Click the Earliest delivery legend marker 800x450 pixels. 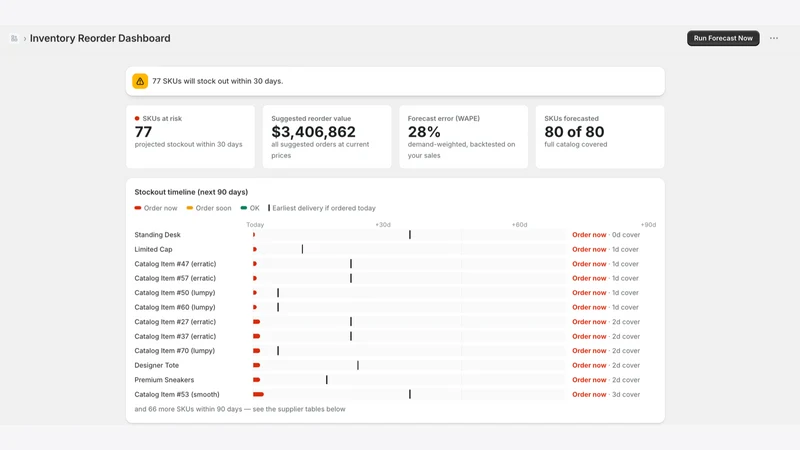269,208
